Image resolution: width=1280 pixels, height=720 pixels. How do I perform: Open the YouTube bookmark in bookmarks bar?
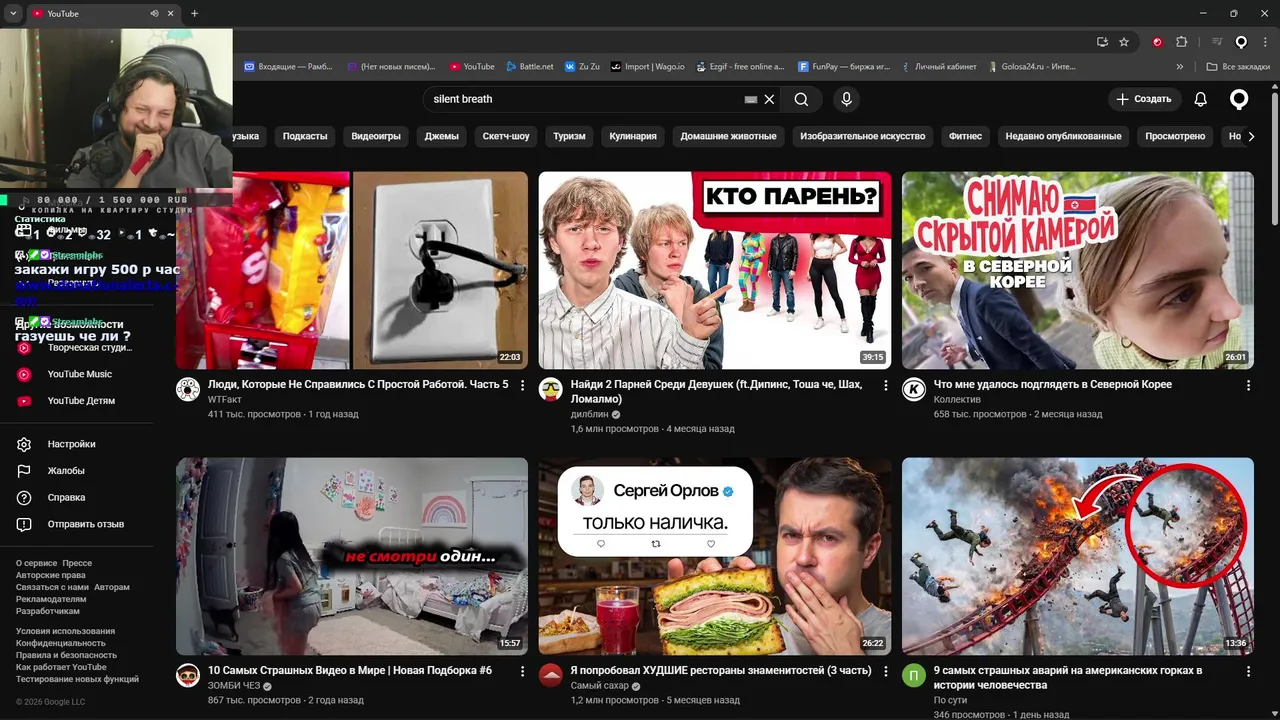click(x=472, y=67)
